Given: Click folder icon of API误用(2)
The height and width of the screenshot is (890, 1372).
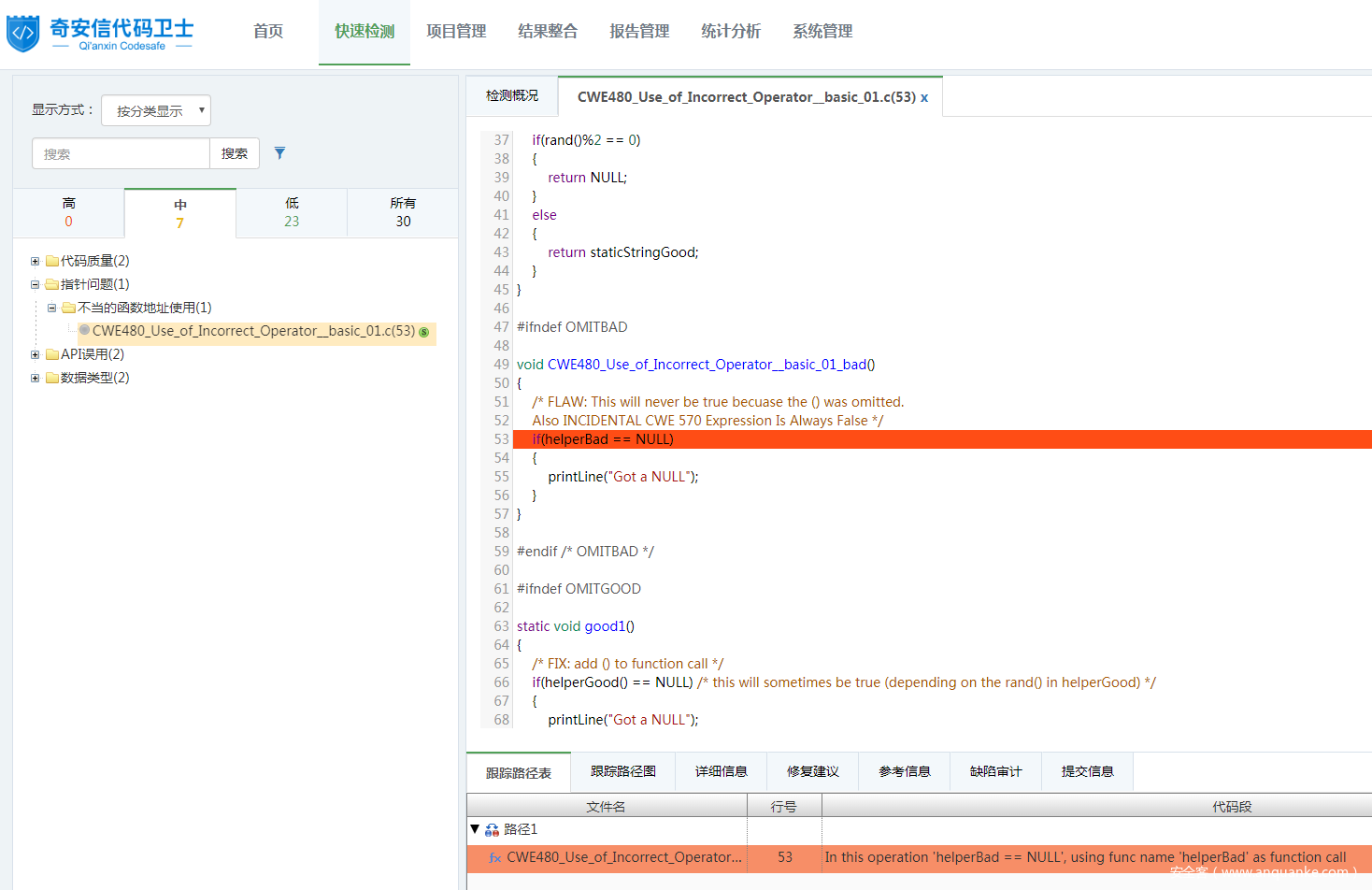Looking at the screenshot, I should [x=52, y=354].
